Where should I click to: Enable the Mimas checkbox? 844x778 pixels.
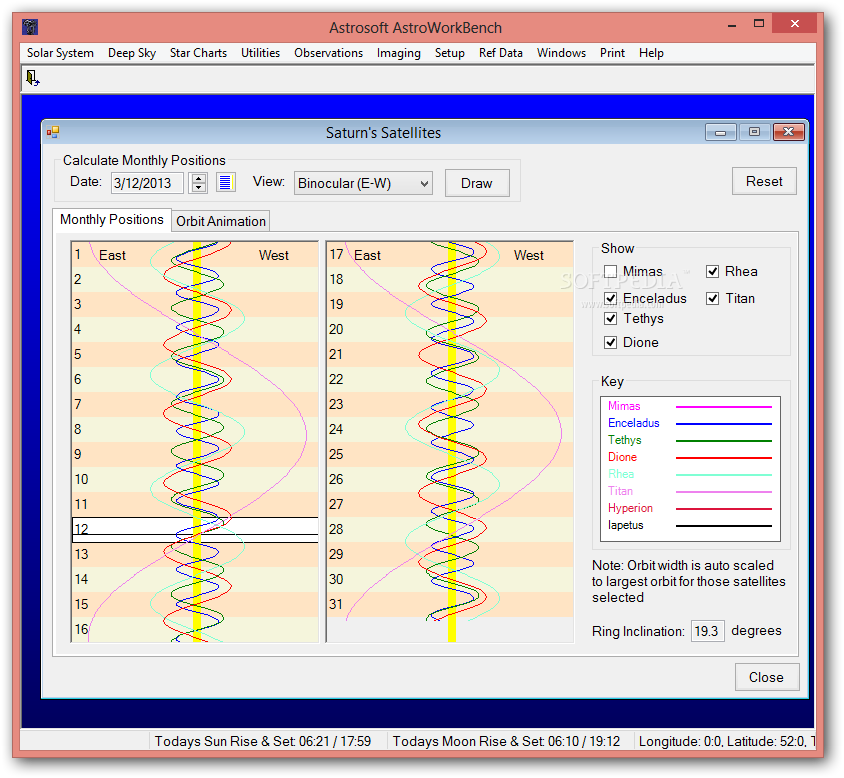610,271
